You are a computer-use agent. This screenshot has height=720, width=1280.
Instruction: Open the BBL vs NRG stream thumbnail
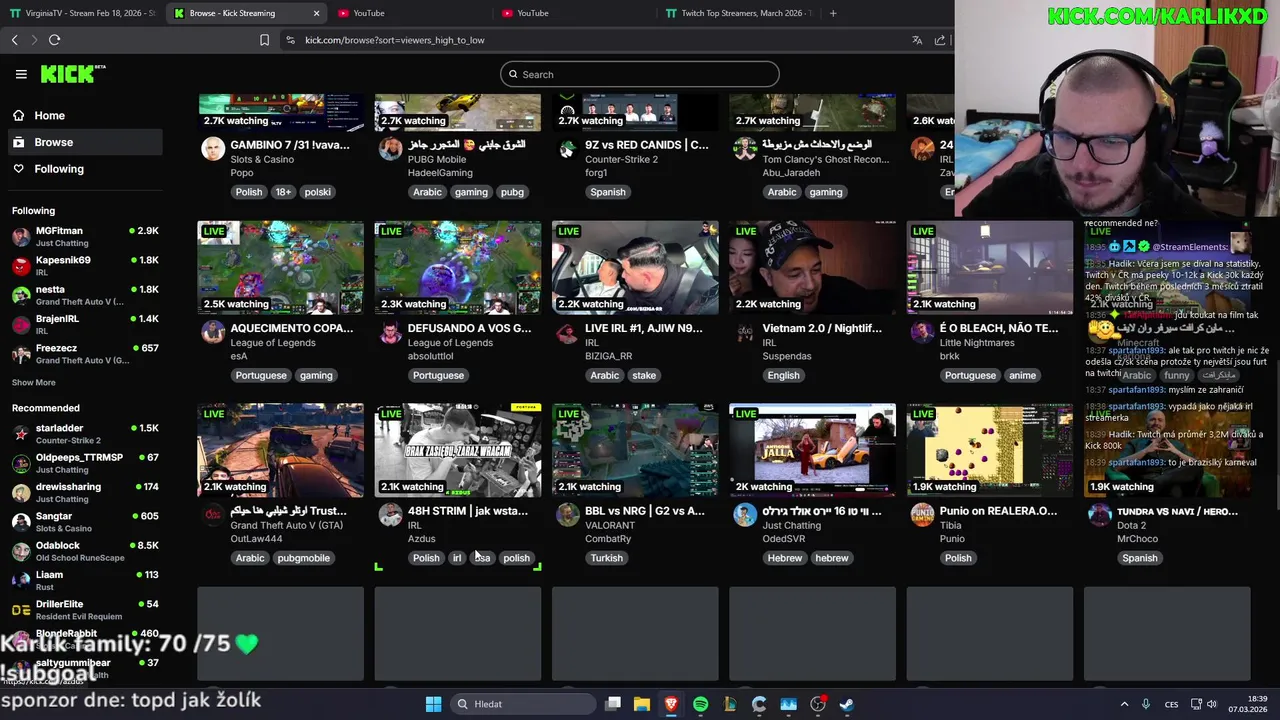point(635,451)
